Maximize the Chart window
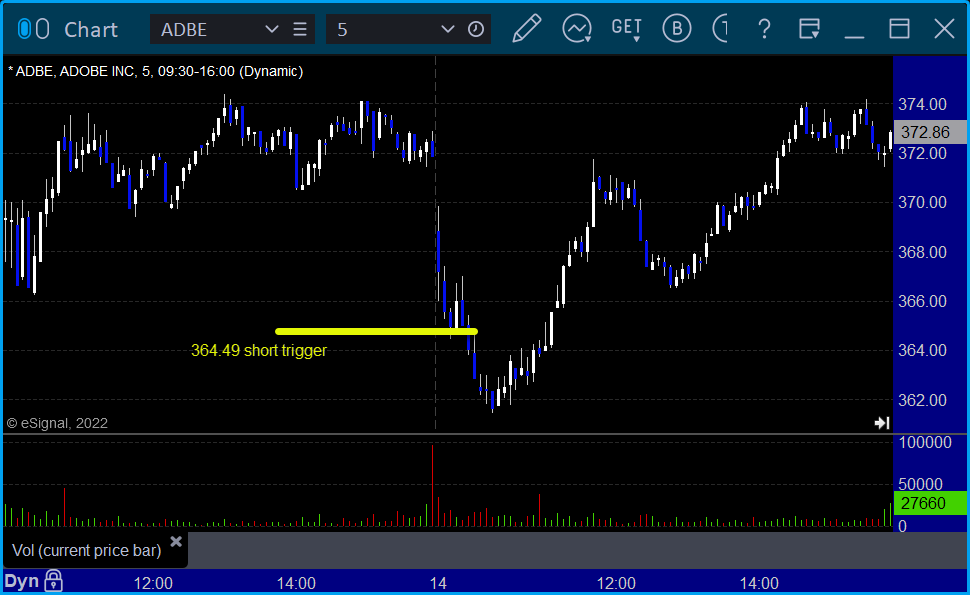The width and height of the screenshot is (970, 595). coord(899,29)
